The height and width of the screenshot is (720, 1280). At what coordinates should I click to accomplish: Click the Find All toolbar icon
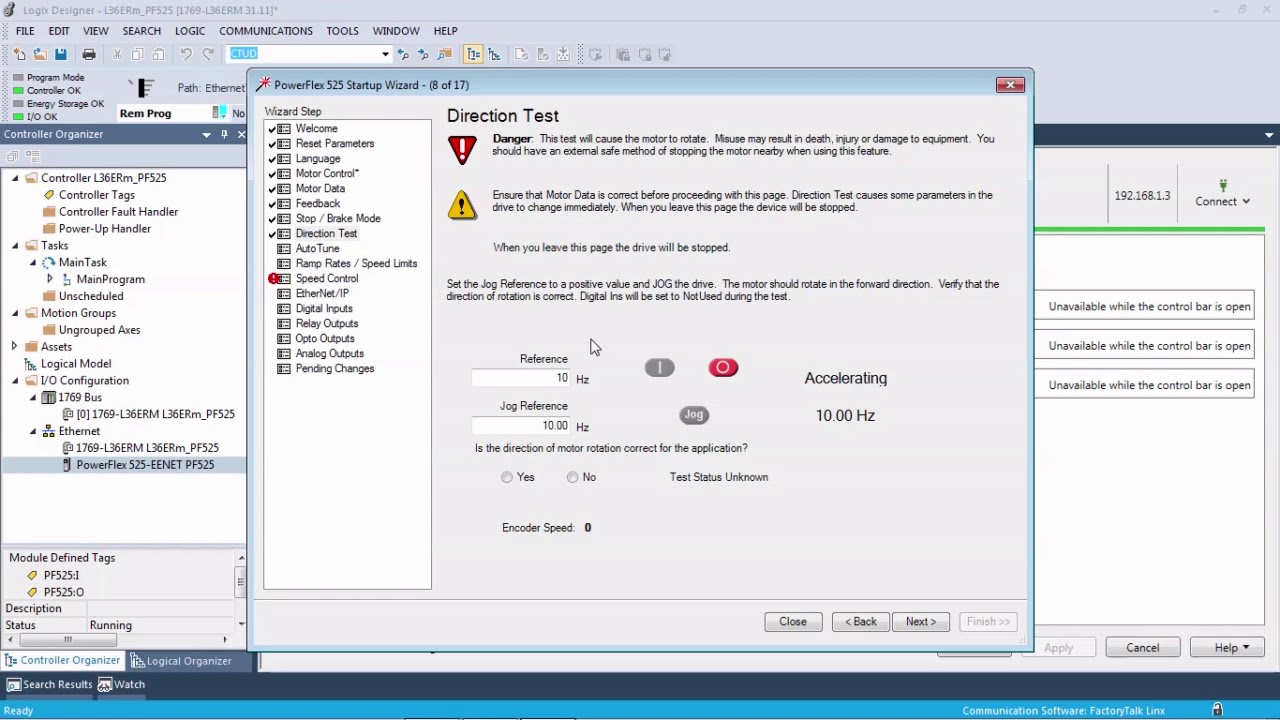point(444,54)
